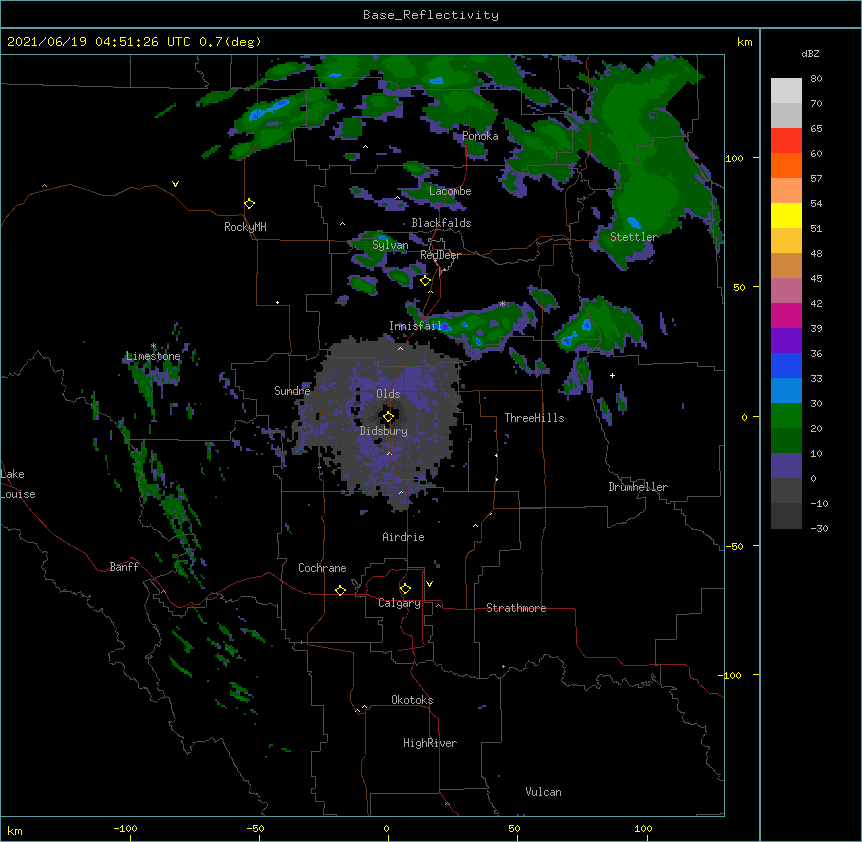The width and height of the screenshot is (862, 842).
Task: Click the yellow diamond marker below Cochrane
Action: [x=340, y=590]
